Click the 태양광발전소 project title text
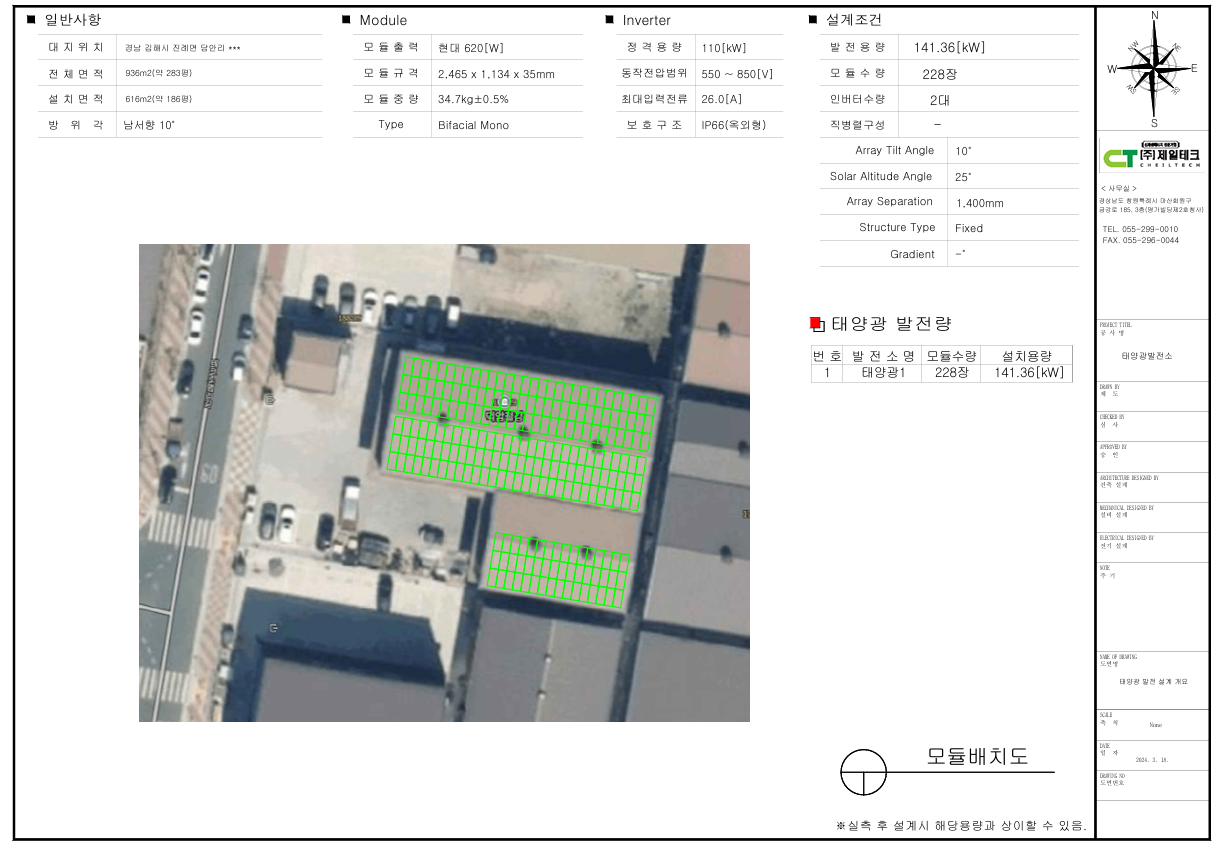The height and width of the screenshot is (846, 1226). [1146, 356]
